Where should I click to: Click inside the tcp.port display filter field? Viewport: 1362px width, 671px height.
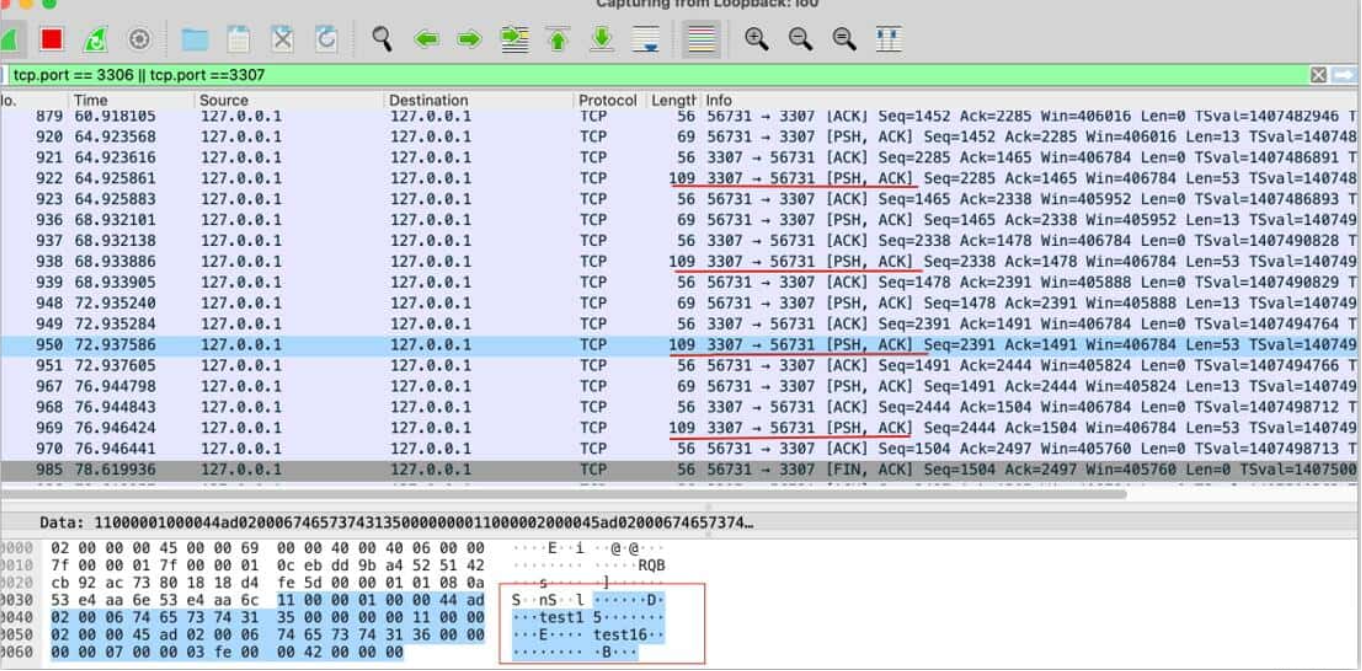(600, 75)
